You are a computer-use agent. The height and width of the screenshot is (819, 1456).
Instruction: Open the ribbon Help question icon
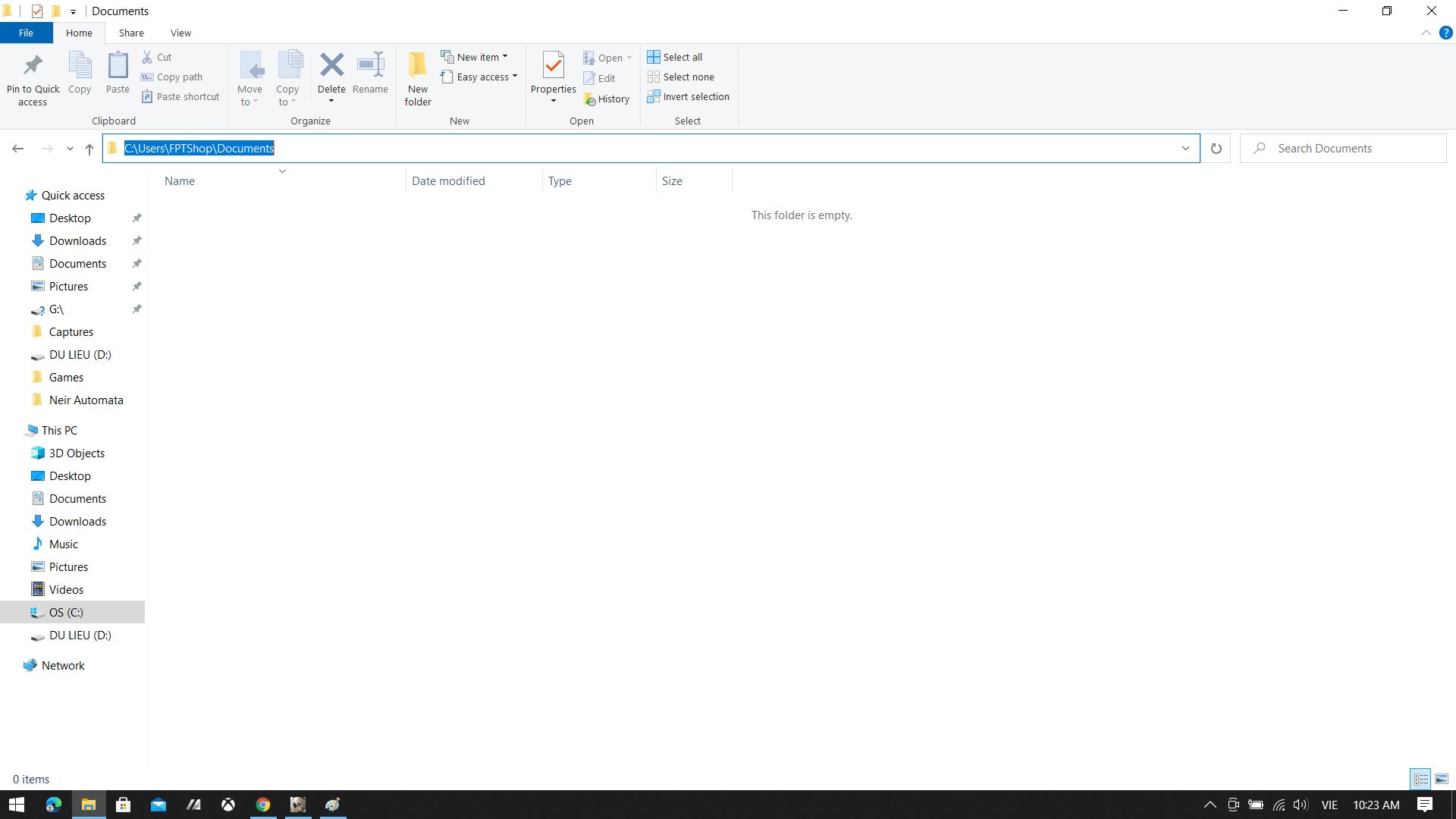(1445, 33)
